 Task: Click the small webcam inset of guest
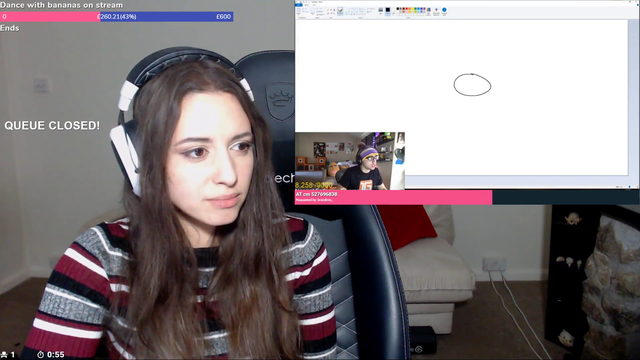(350, 161)
